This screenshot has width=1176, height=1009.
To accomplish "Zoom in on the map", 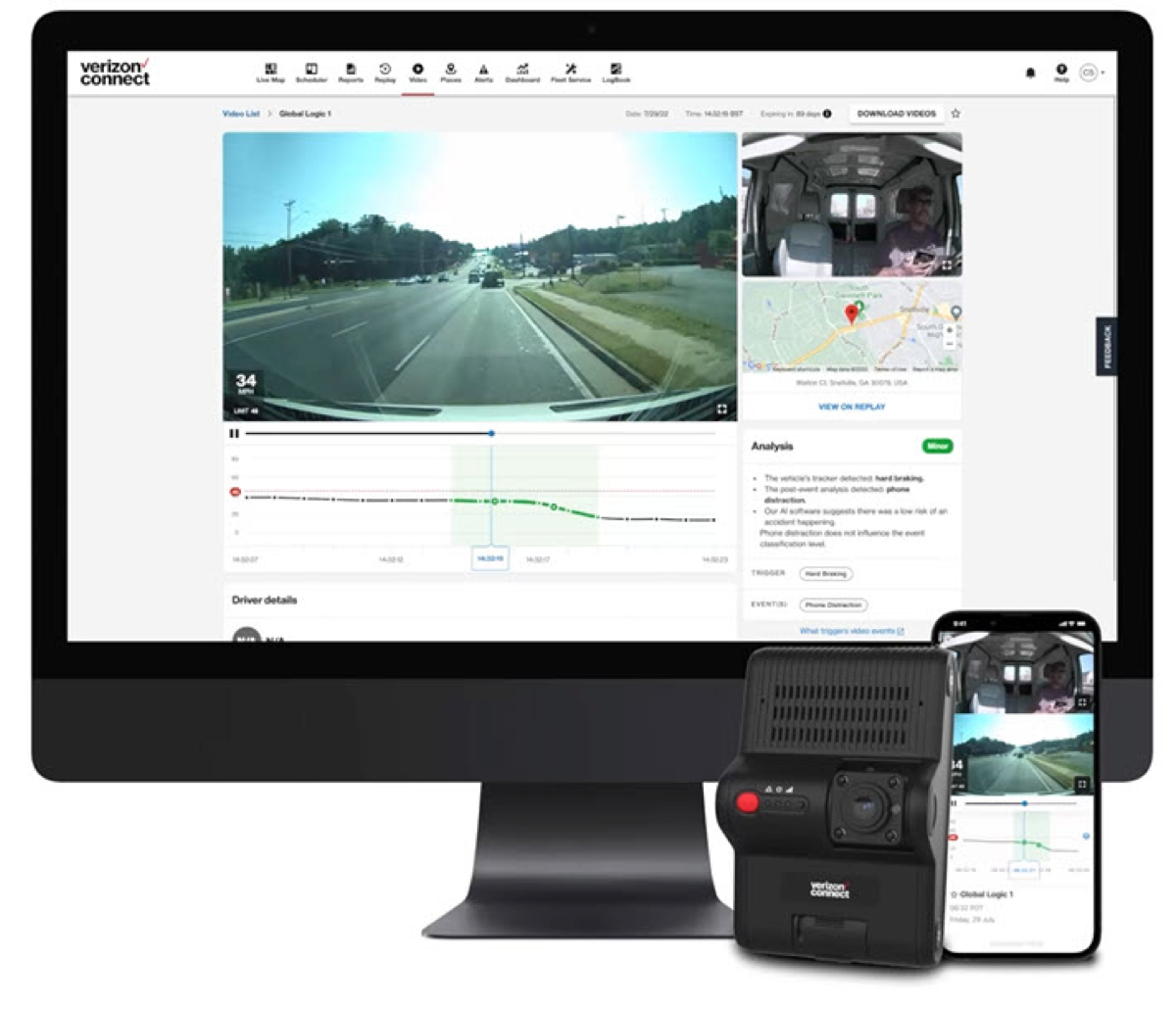I will point(950,331).
